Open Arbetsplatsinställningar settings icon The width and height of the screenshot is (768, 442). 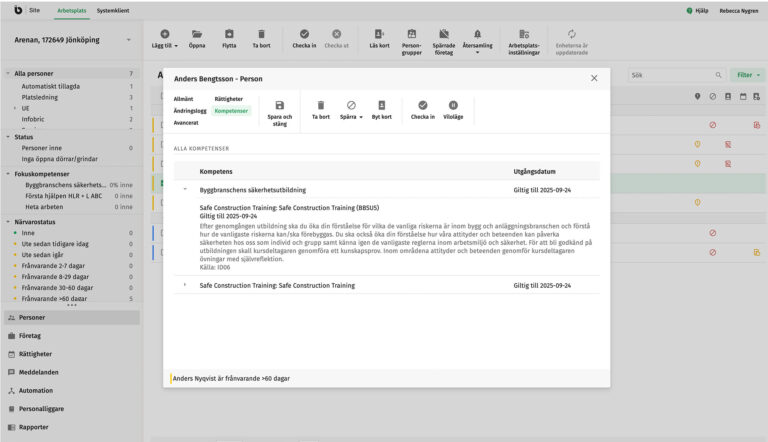[524, 34]
